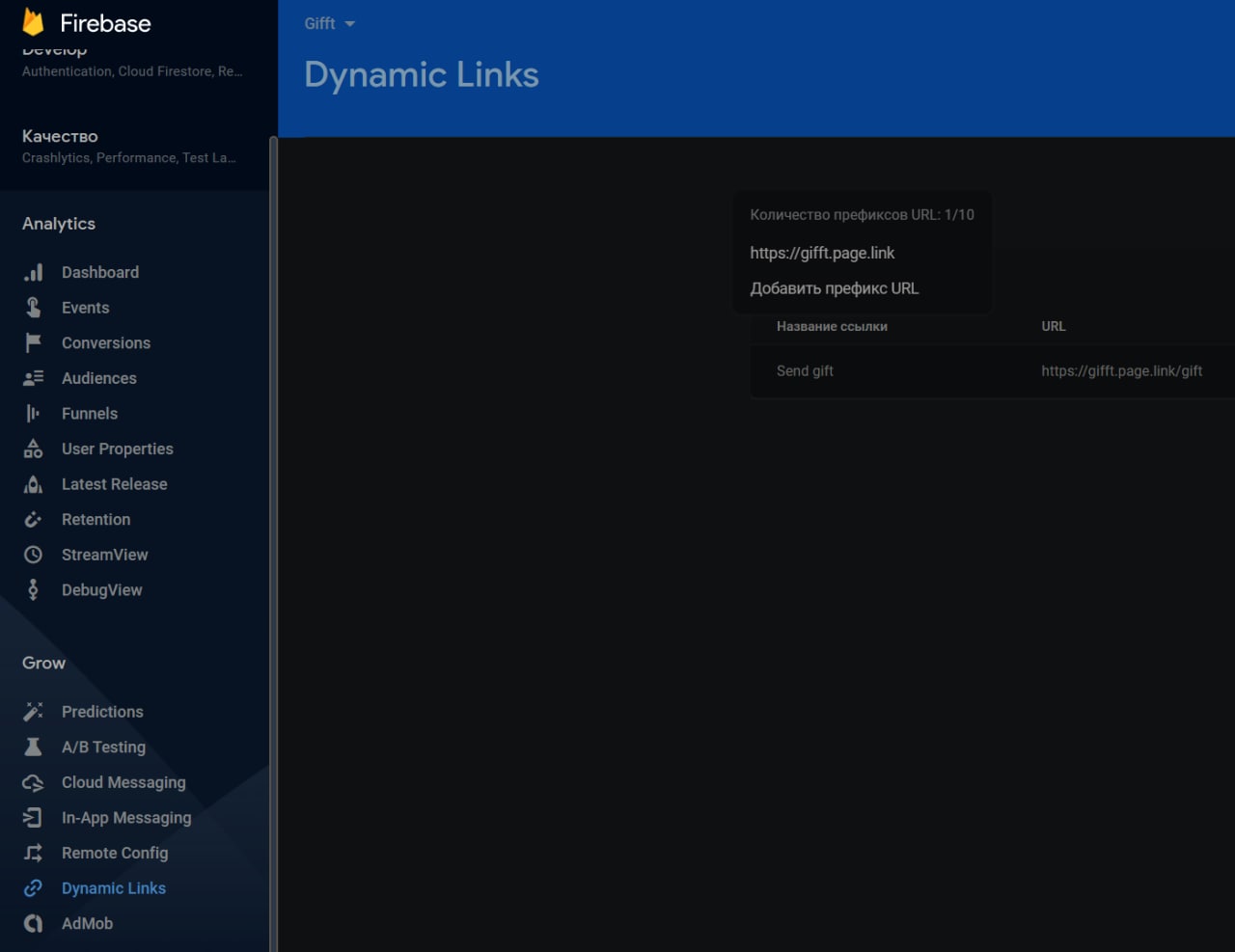Click the Funnels icon
This screenshot has height=952, width=1235.
(x=33, y=414)
